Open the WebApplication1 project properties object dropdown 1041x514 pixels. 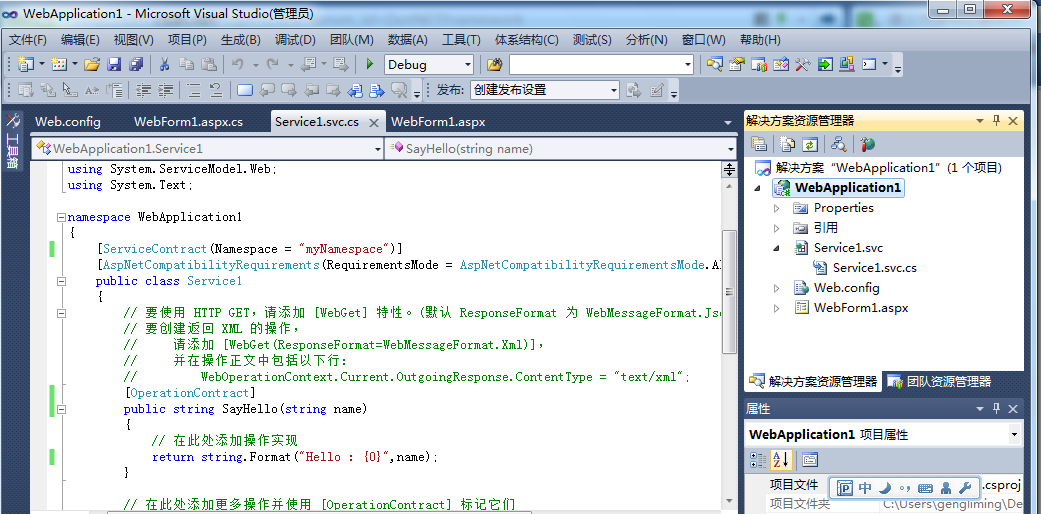pos(1014,435)
